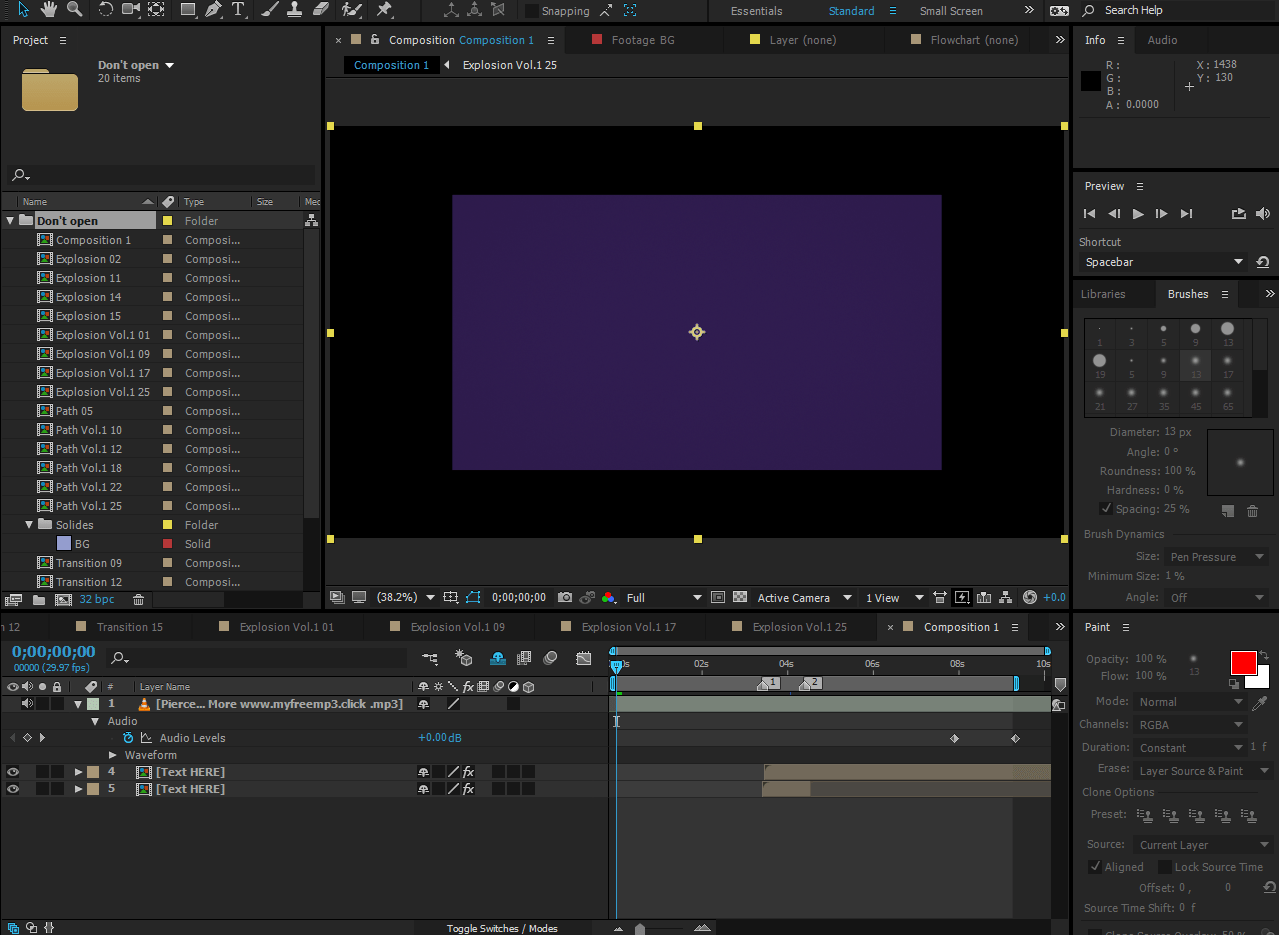Select the Zoom tool
Image resolution: width=1279 pixels, height=935 pixels.
[x=75, y=11]
